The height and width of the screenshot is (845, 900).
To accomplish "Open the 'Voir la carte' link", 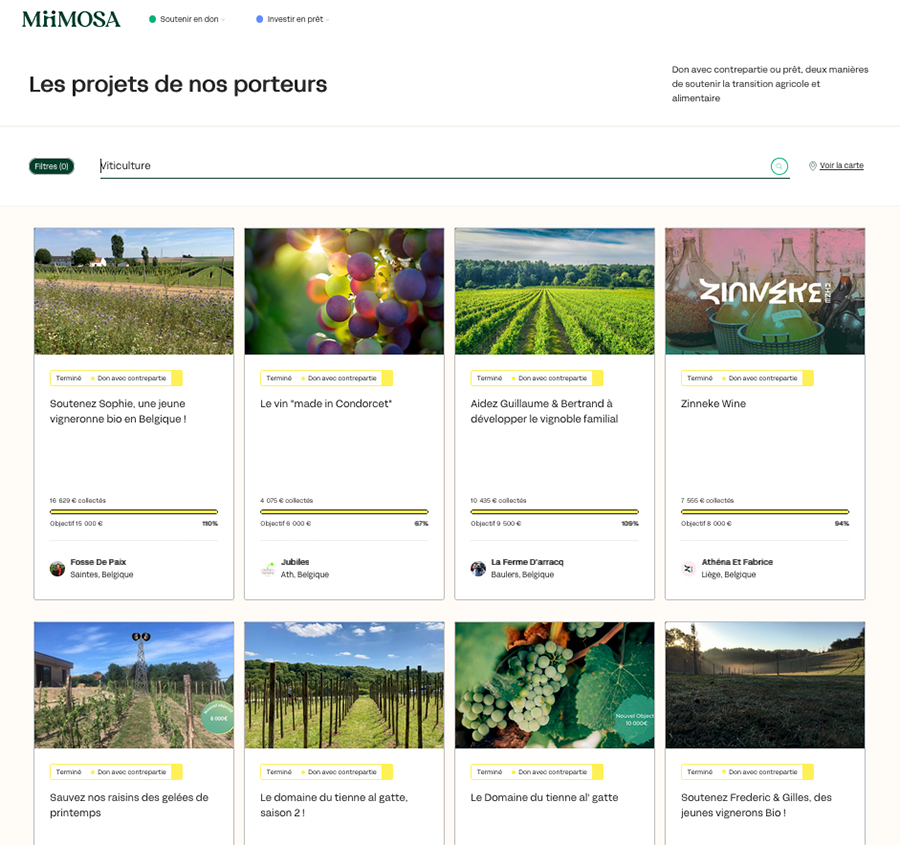I will click(841, 166).
